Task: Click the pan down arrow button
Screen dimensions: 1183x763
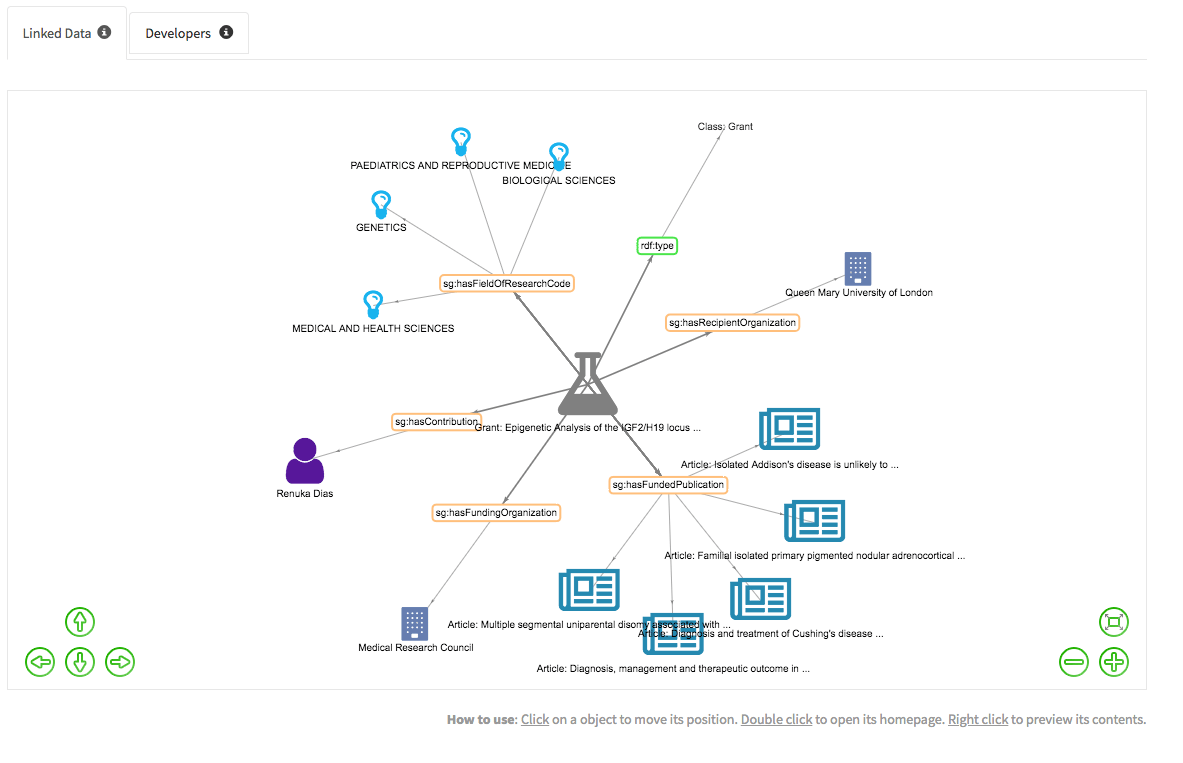Action: click(x=80, y=661)
